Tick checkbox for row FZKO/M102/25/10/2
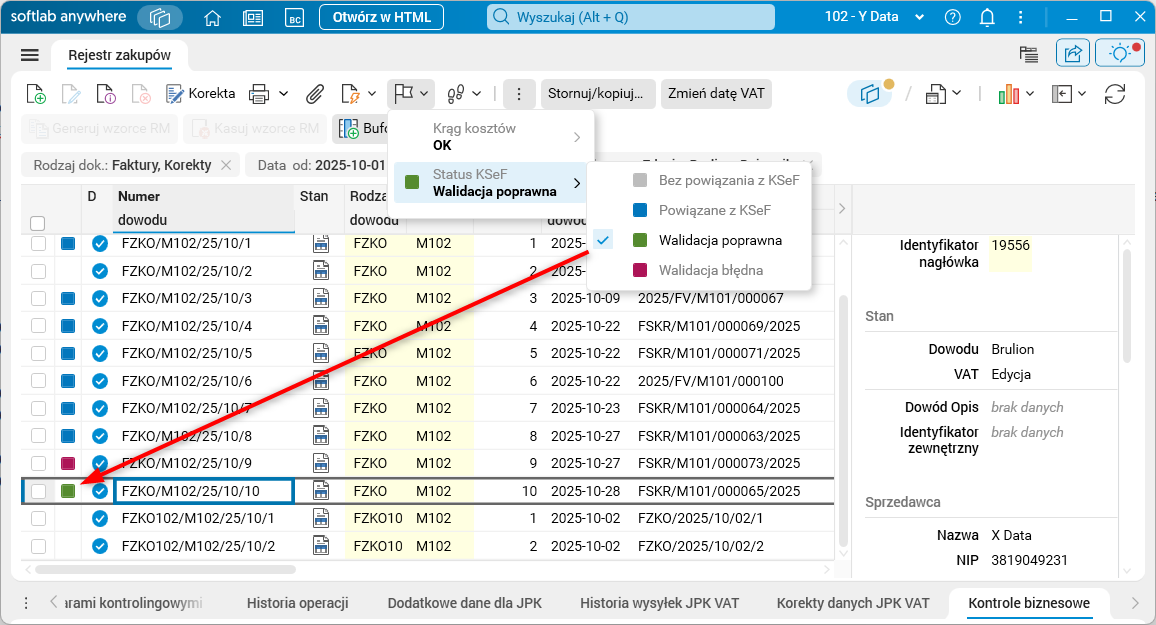This screenshot has height=625, width=1156. (x=38, y=271)
